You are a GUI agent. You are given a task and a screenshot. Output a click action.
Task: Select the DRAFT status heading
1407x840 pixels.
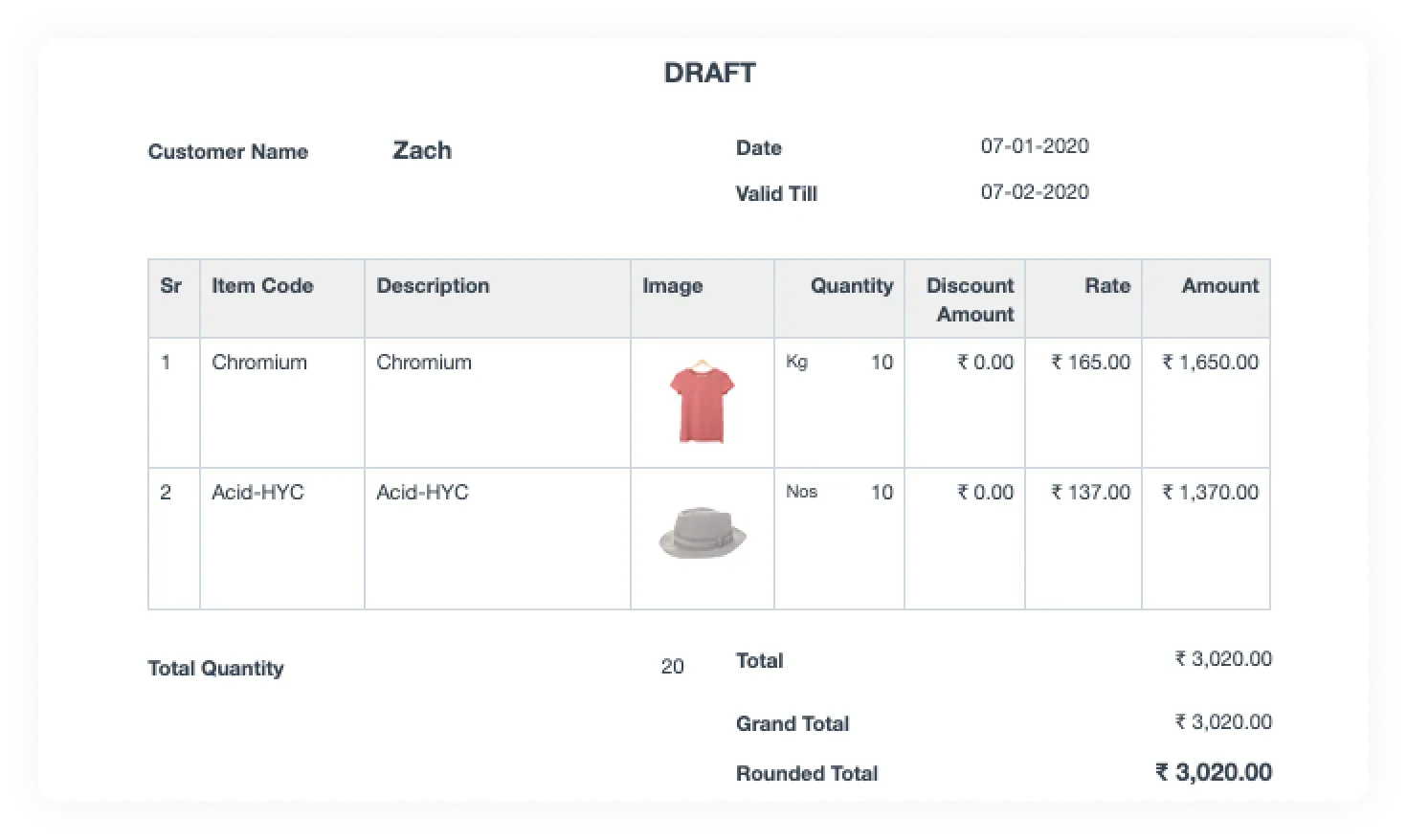click(709, 73)
